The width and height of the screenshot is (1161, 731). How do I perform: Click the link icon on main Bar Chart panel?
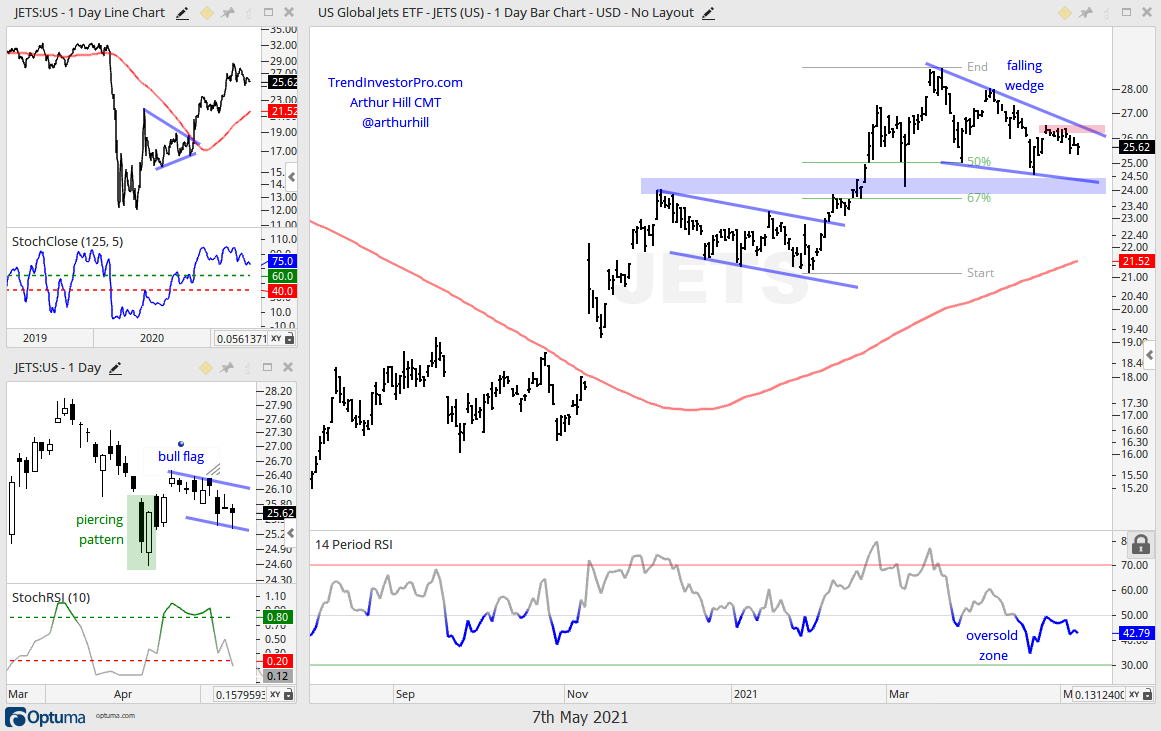pos(1106,13)
